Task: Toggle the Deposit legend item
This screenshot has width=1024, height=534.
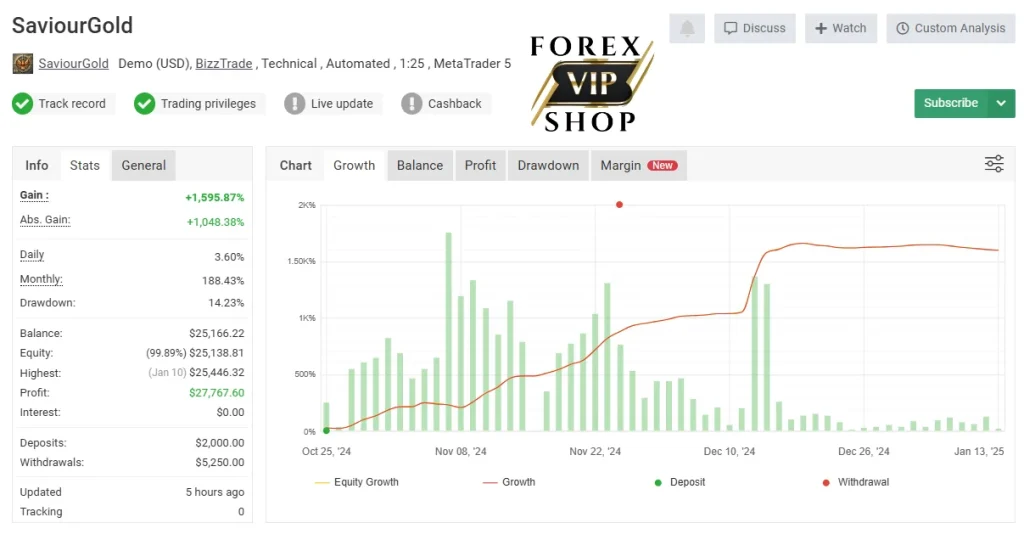Action: [680, 482]
